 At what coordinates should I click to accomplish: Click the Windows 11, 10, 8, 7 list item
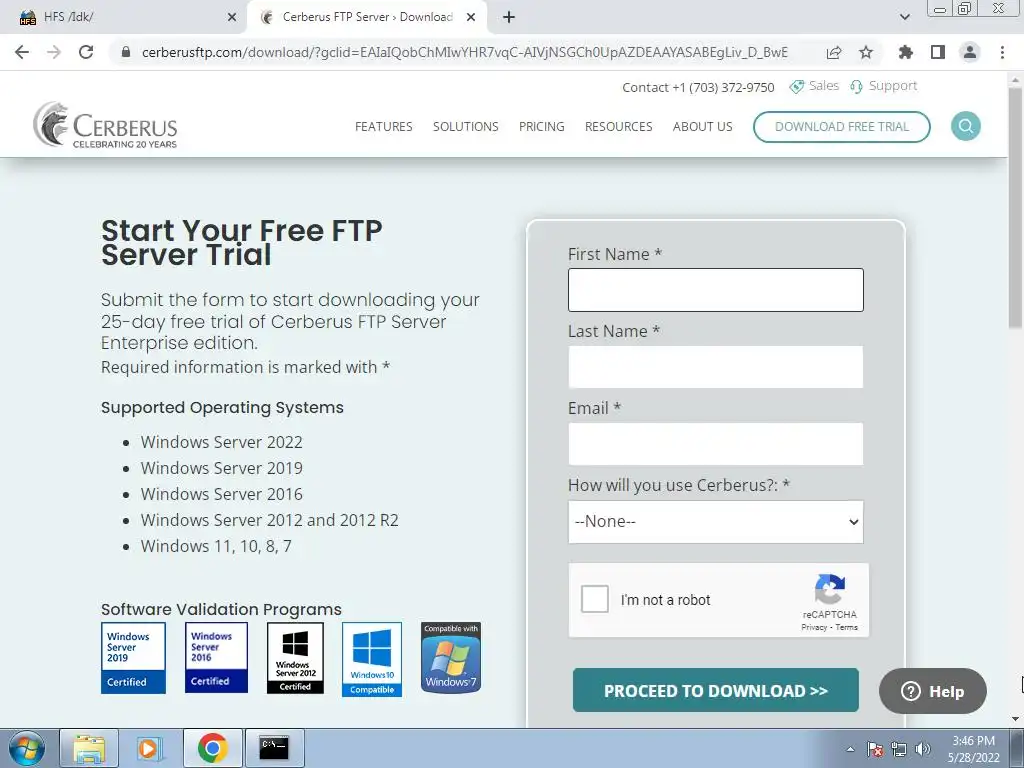(x=216, y=546)
